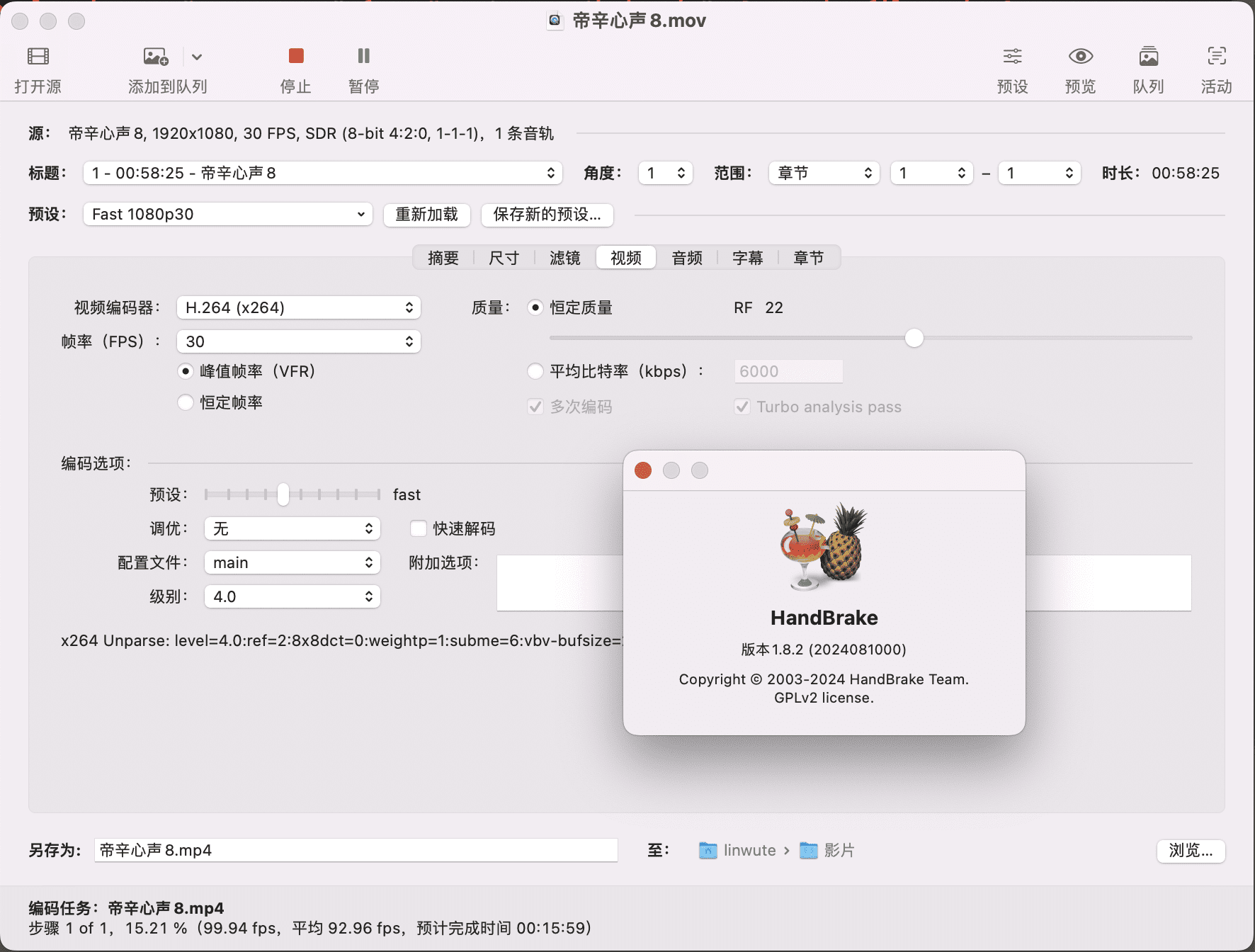Show the Queue (队列) window icon
The height and width of the screenshot is (952, 1255).
[1149, 56]
